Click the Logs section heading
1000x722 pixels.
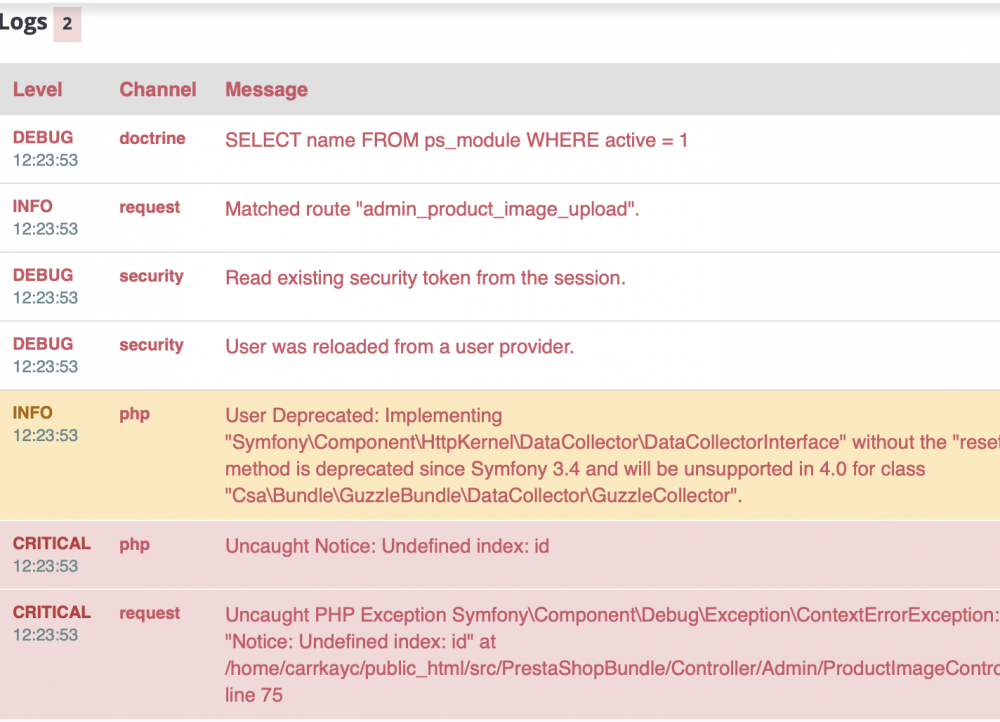pyautogui.click(x=23, y=23)
